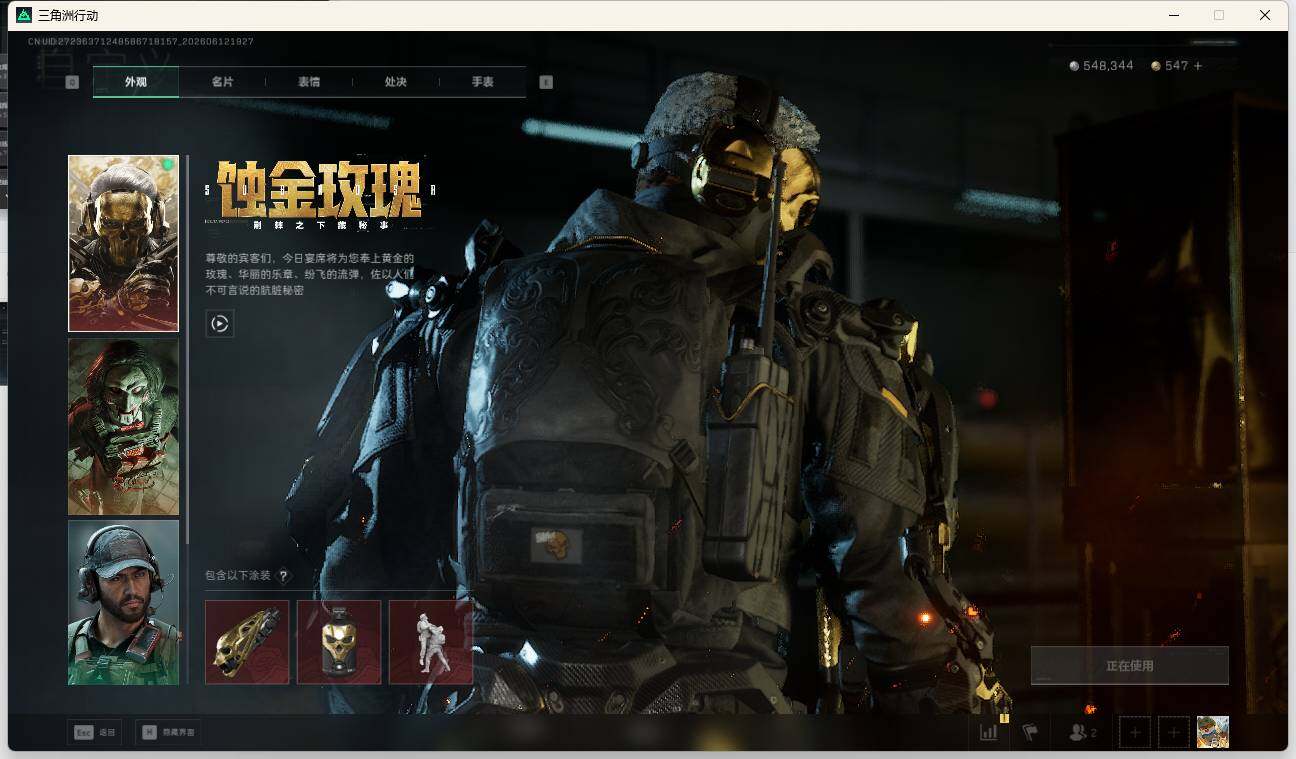The width and height of the screenshot is (1296, 759).
Task: Select the bearded operator with cap thumbnail
Action: click(123, 602)
